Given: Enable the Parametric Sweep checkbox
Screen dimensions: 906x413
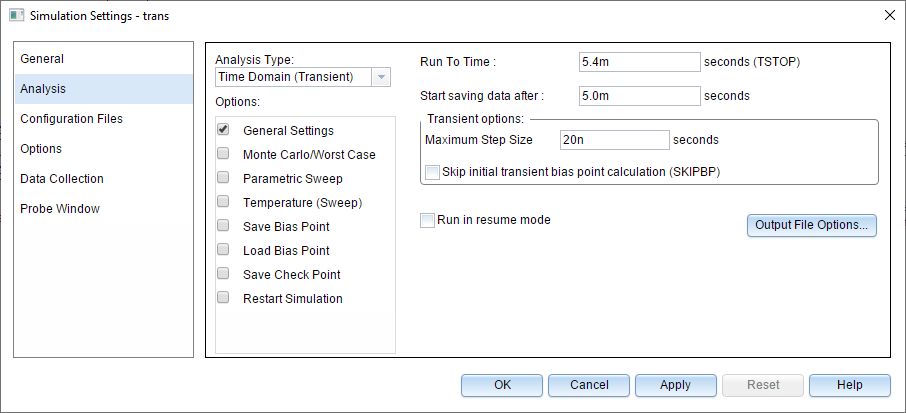Looking at the screenshot, I should (223, 177).
